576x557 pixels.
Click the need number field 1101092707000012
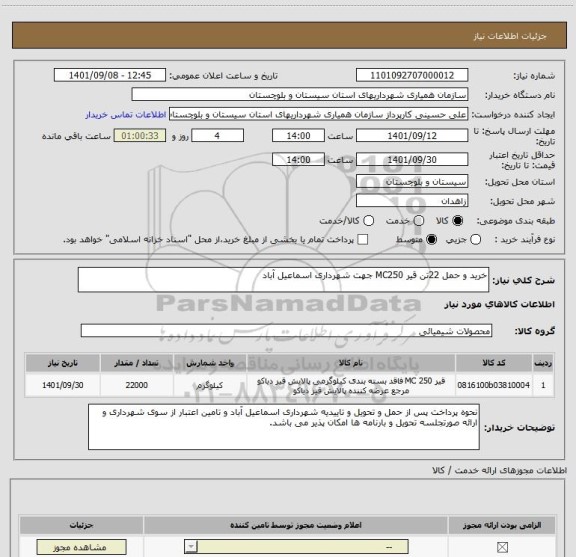[x=412, y=75]
